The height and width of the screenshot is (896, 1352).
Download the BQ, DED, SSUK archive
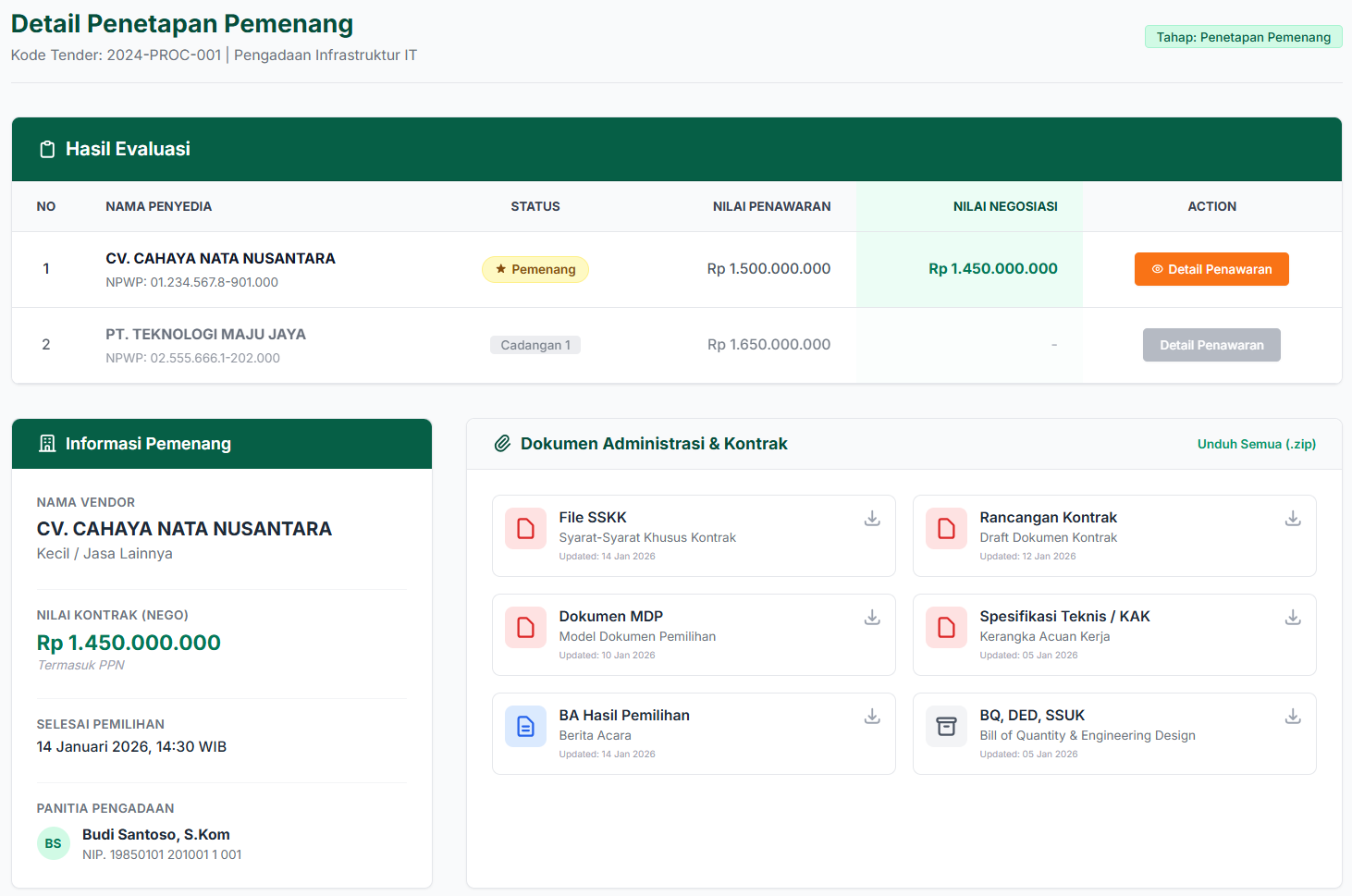pyautogui.click(x=1292, y=717)
